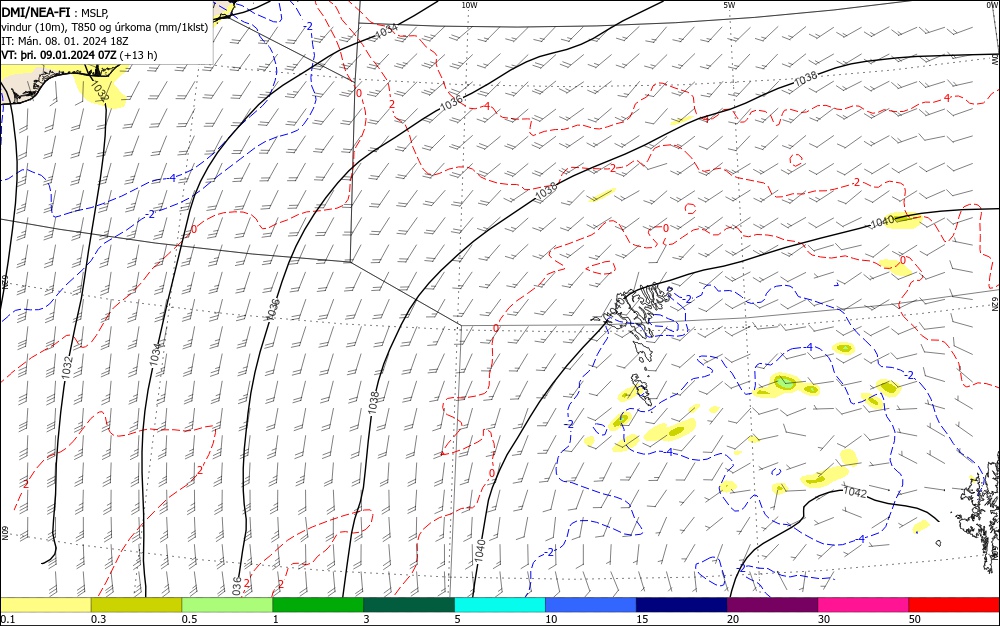Click legend value "15"
Screen dimensions: 1000x626
[642, 619]
